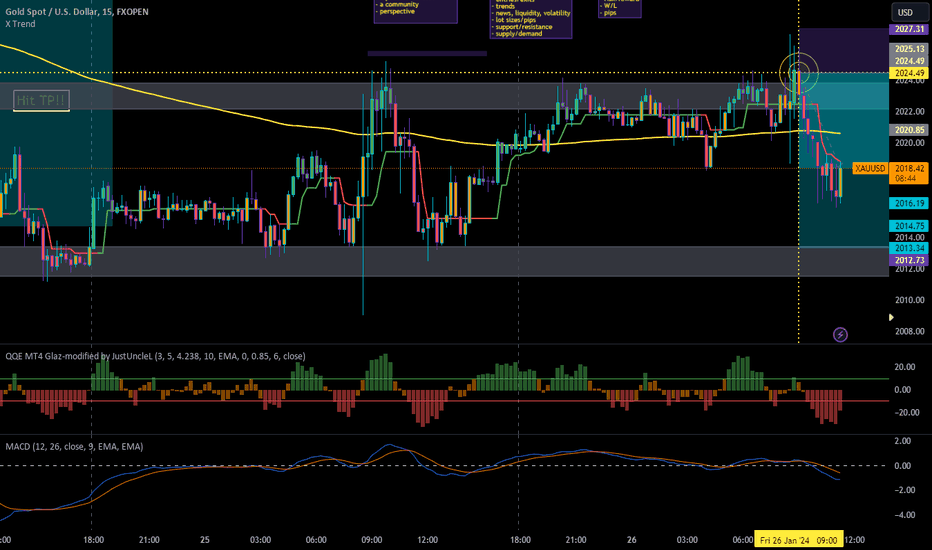Viewport: 932px width, 550px height.
Task: Click the Gold Spot / U.S. Dollar chart title
Action: click(77, 12)
